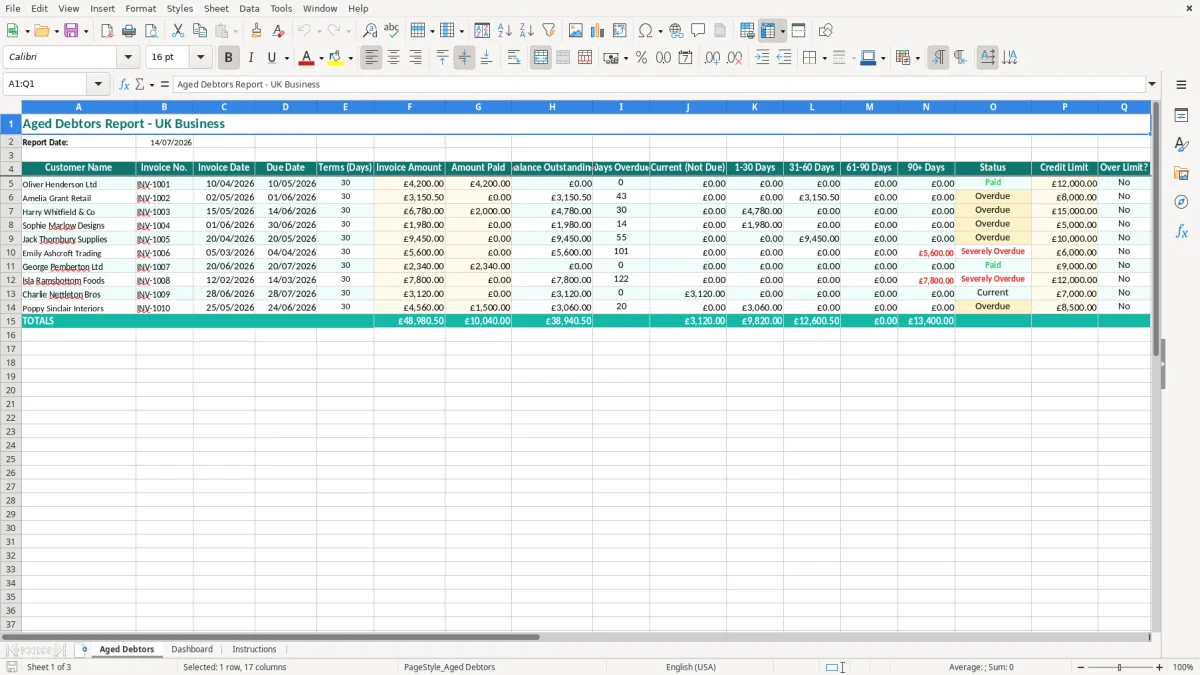This screenshot has width=1200, height=675.
Task: Switch to the Instructions sheet tab
Action: pyautogui.click(x=254, y=649)
